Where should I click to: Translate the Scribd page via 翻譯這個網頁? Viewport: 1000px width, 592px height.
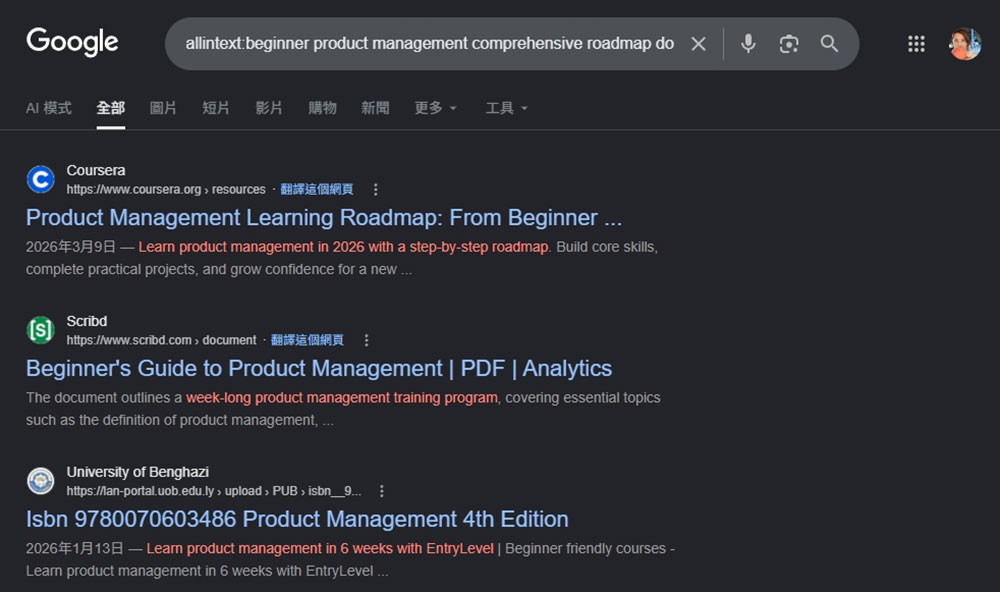click(x=307, y=340)
